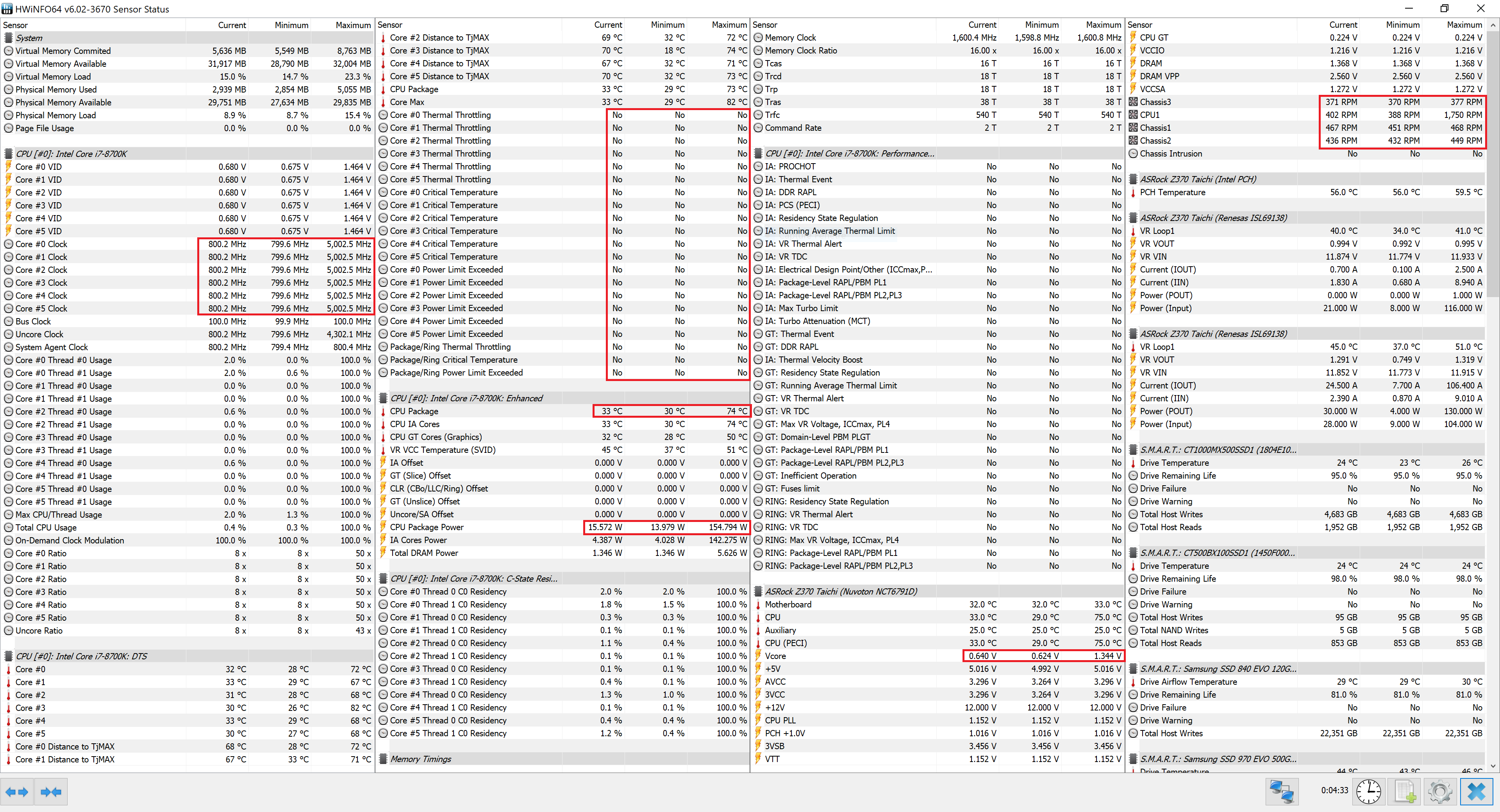
Task: Open remote monitoring network computers icon
Action: tap(1281, 792)
